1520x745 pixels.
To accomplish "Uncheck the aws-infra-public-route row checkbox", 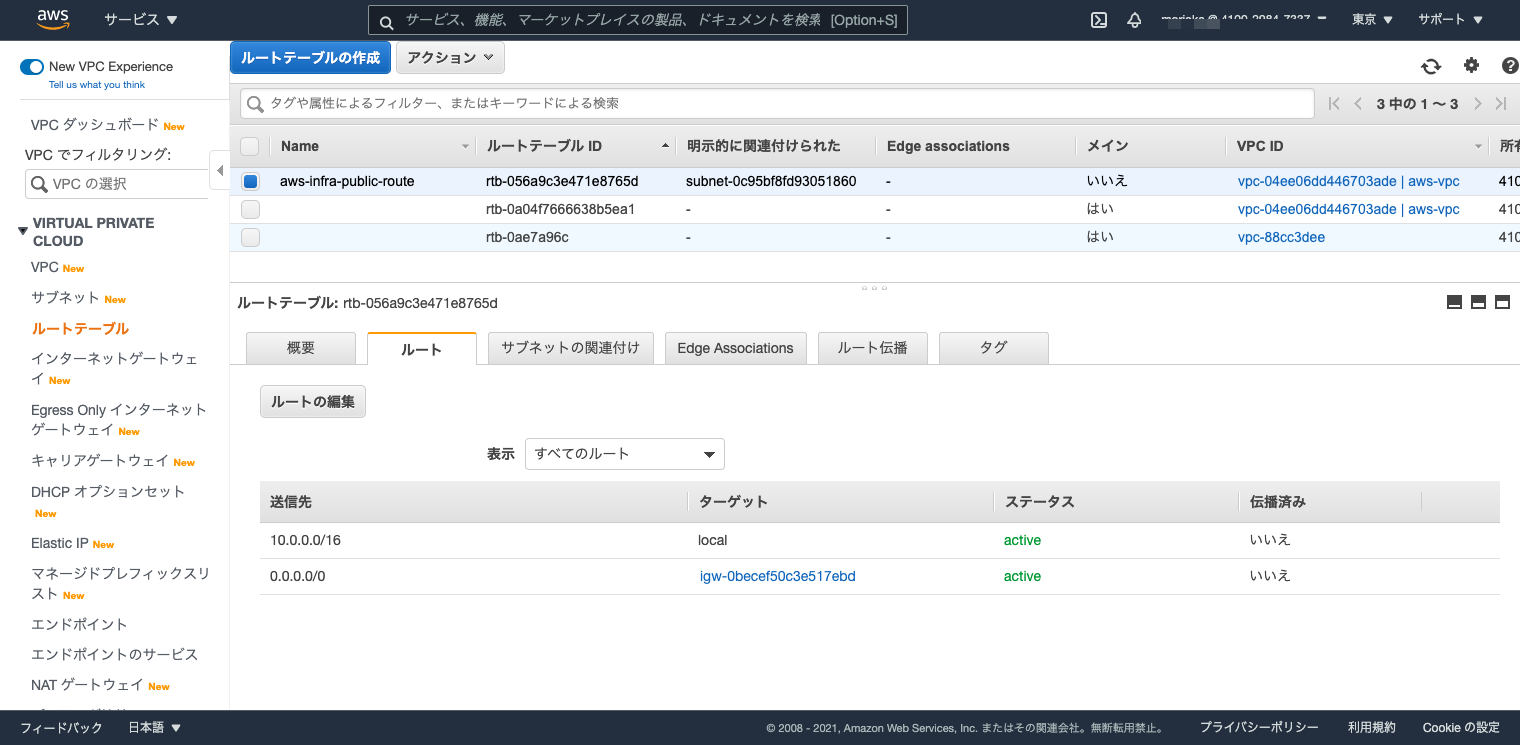I will (x=250, y=182).
